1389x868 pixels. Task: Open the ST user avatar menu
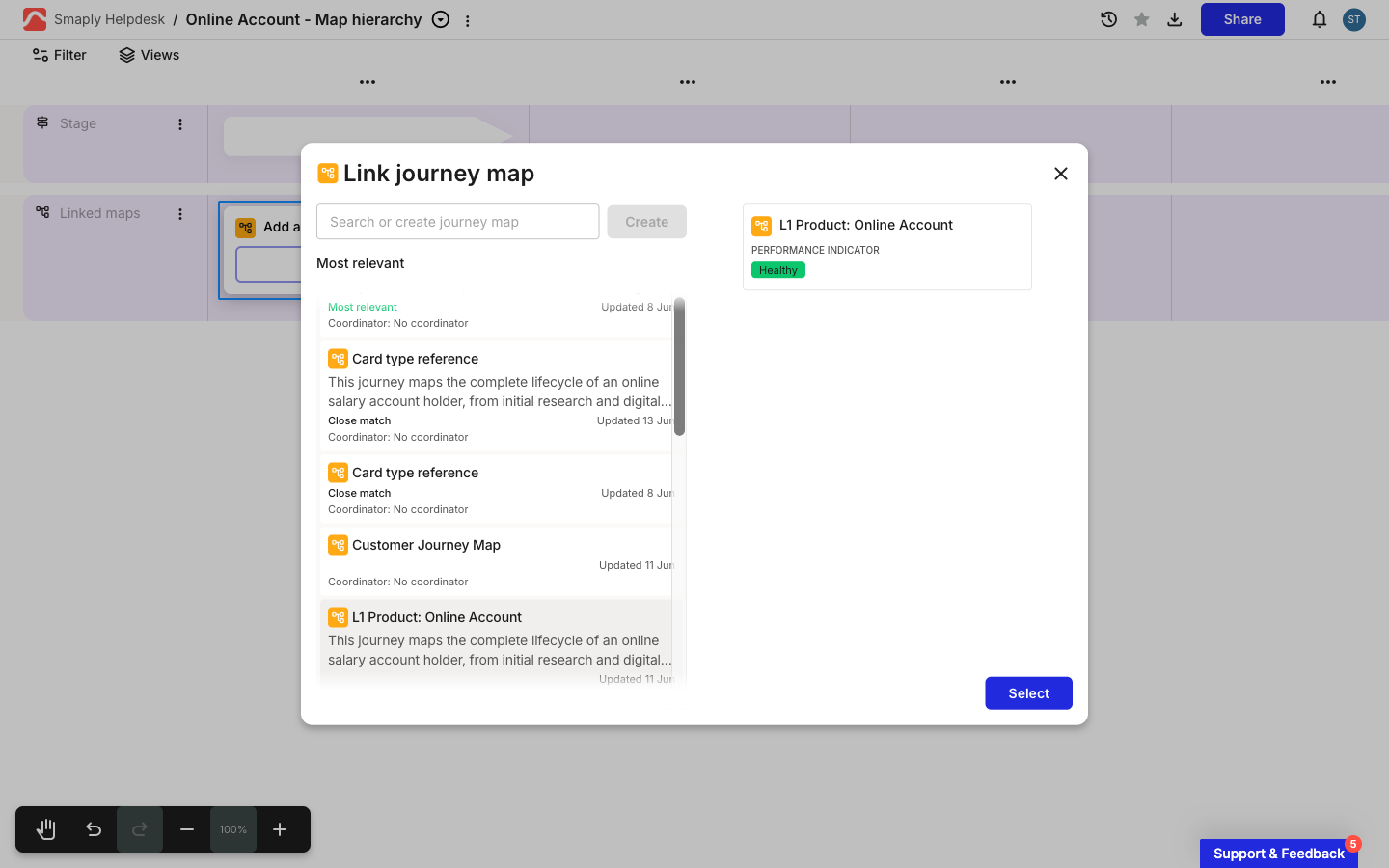(1354, 19)
